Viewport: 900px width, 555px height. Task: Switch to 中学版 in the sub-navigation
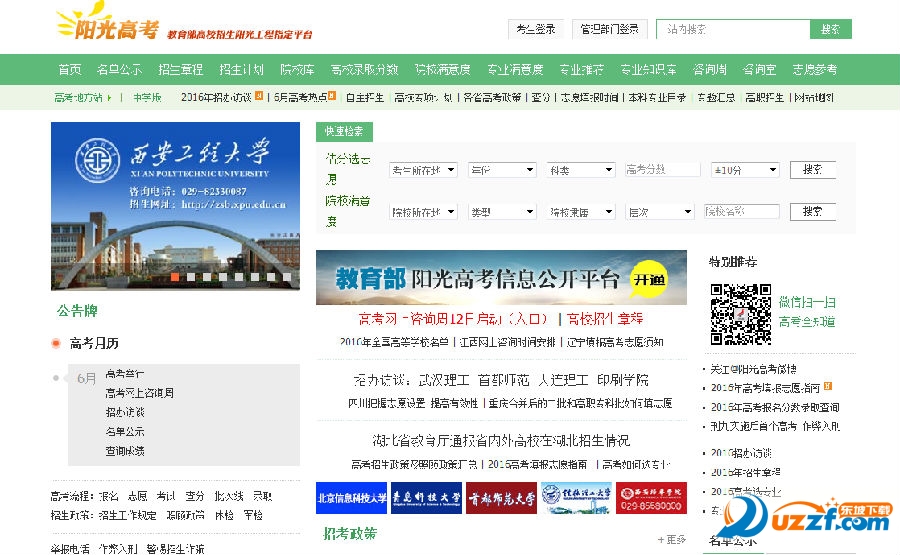(x=147, y=98)
